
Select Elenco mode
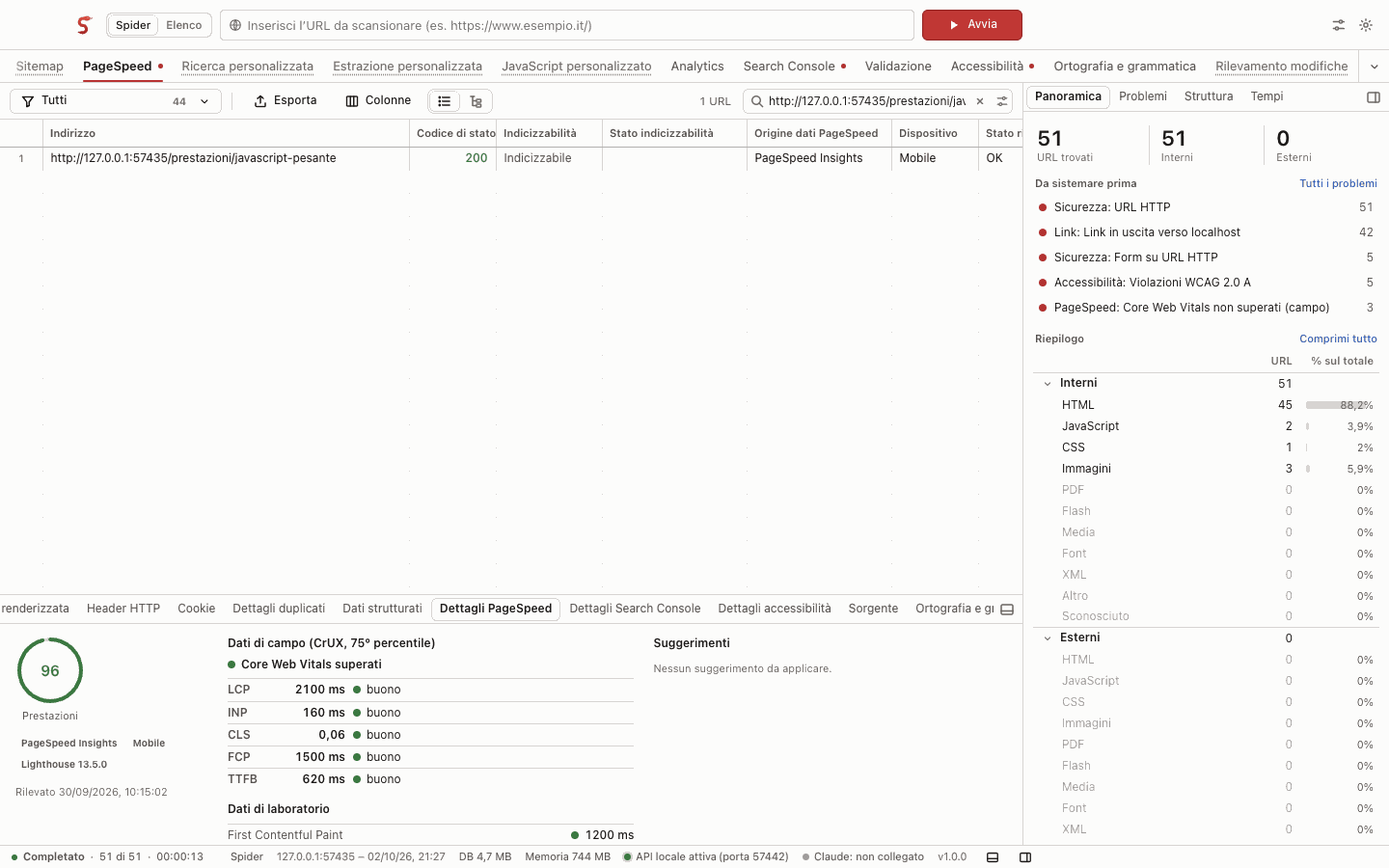(183, 25)
